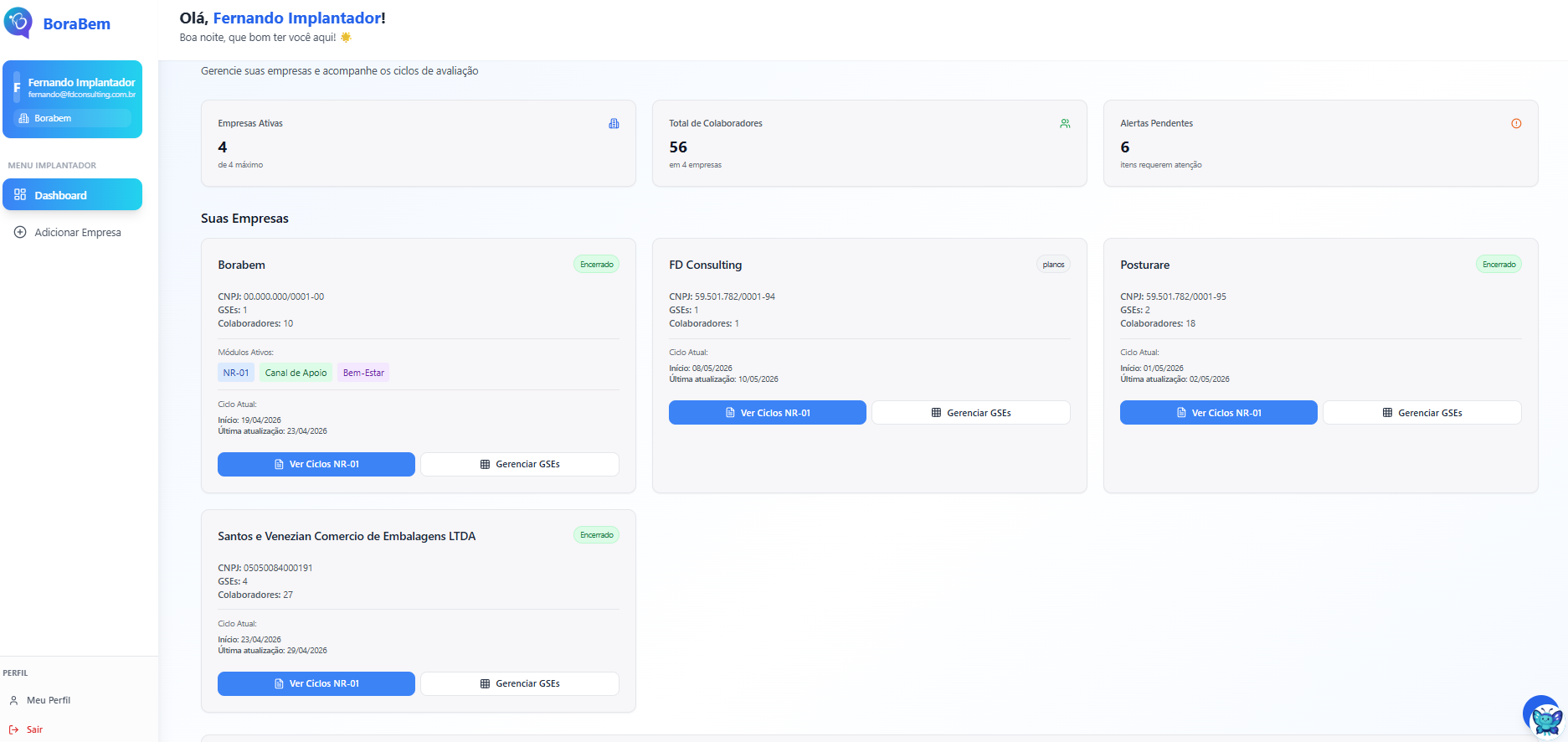
Task: Click the Empresas Ativas value 4
Action: coord(223,147)
